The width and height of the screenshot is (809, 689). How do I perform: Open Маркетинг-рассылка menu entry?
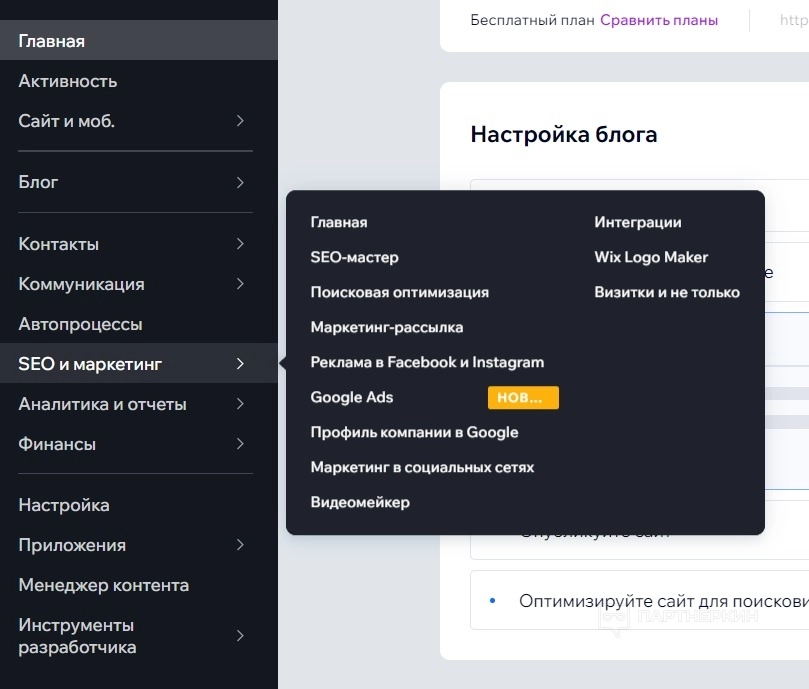386,327
